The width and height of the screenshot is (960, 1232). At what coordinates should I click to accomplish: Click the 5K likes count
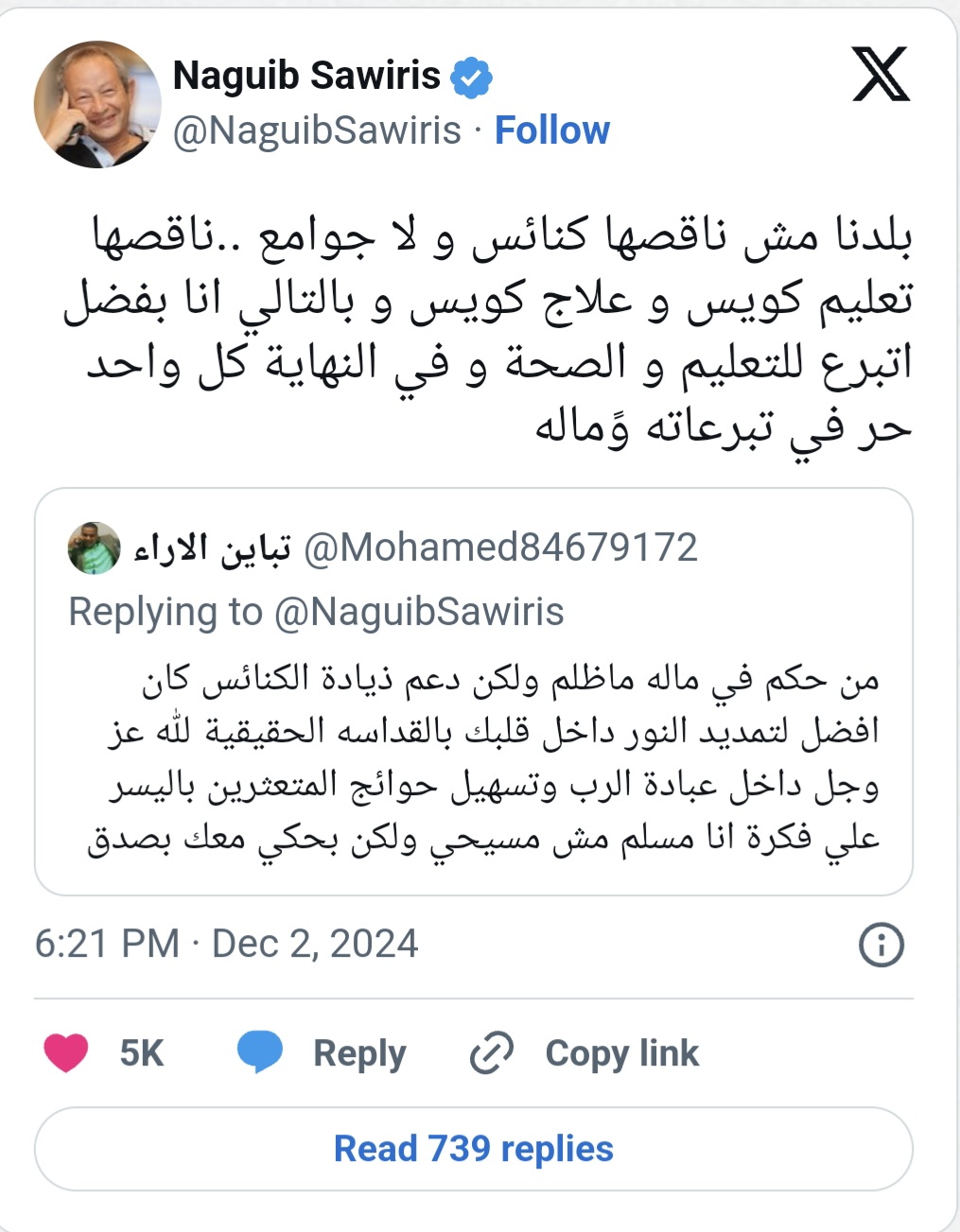click(x=142, y=1053)
